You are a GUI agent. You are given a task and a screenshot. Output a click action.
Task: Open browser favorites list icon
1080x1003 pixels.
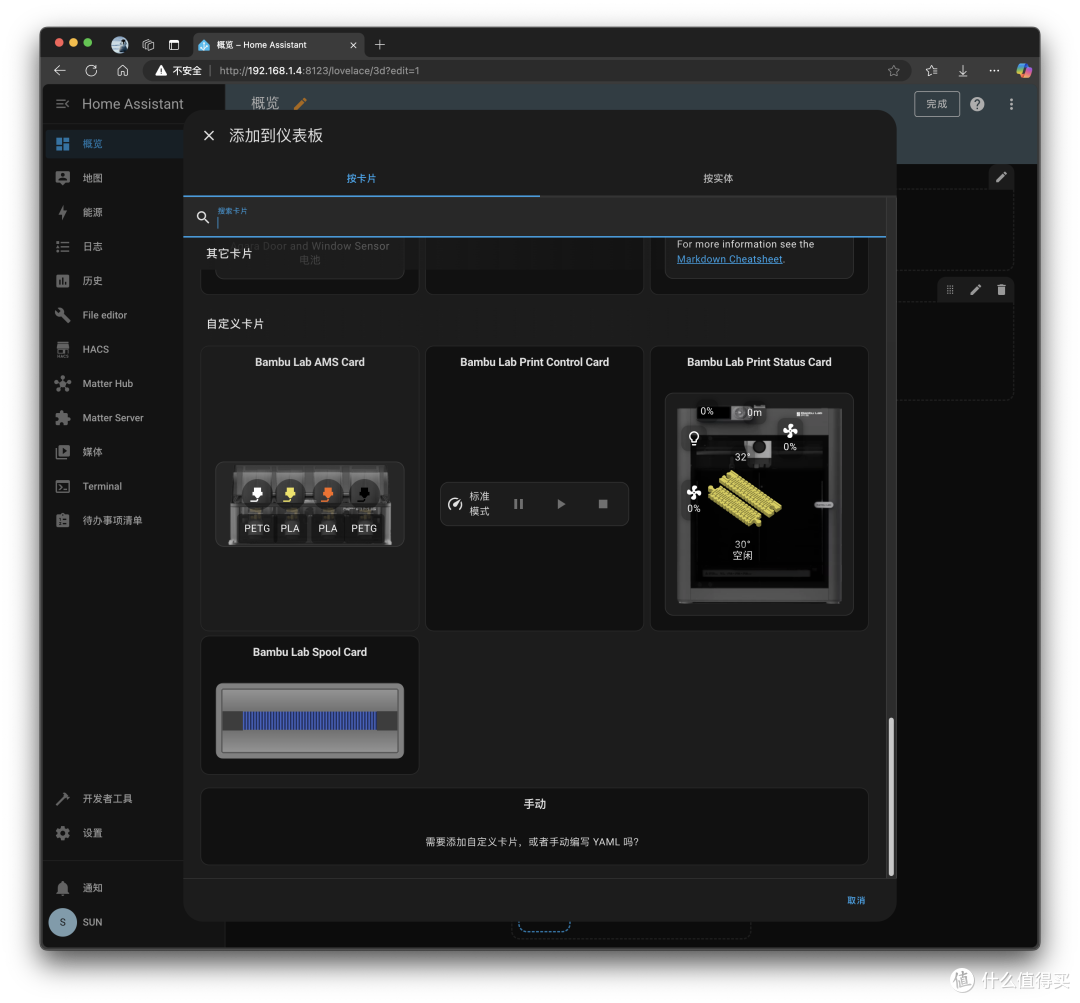[x=932, y=70]
